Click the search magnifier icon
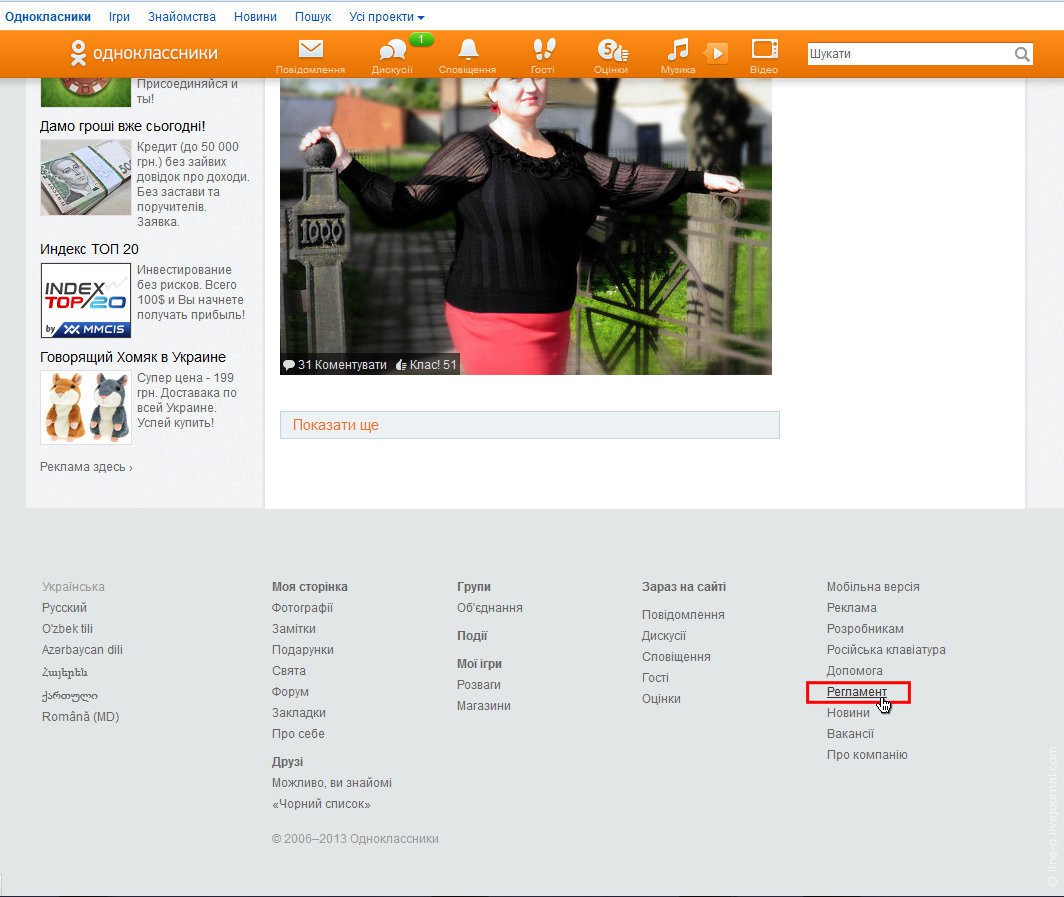The height and width of the screenshot is (897, 1064). point(1022,55)
